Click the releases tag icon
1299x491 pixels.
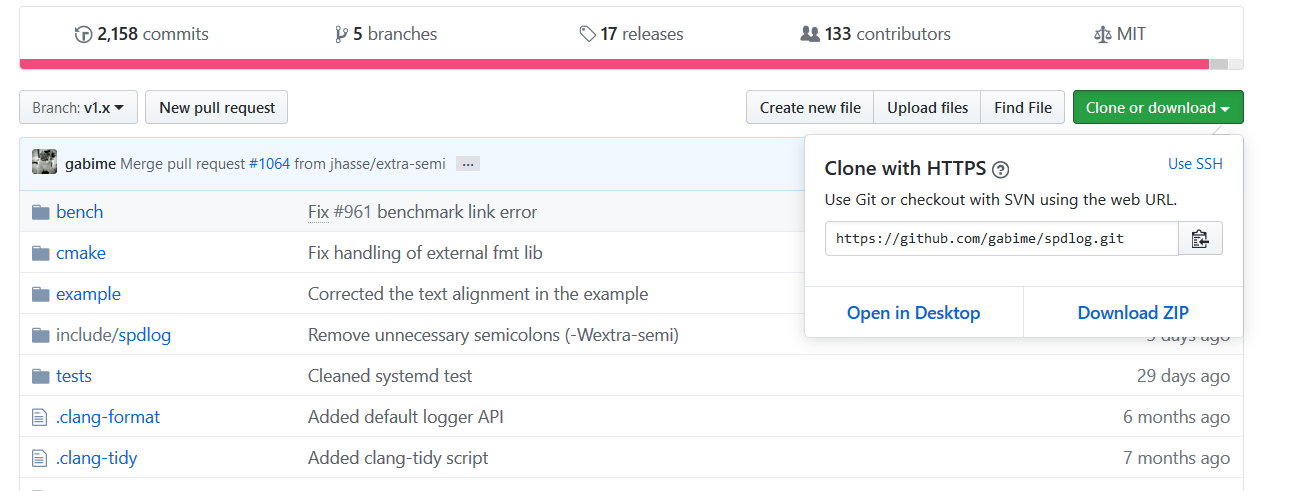click(x=588, y=34)
